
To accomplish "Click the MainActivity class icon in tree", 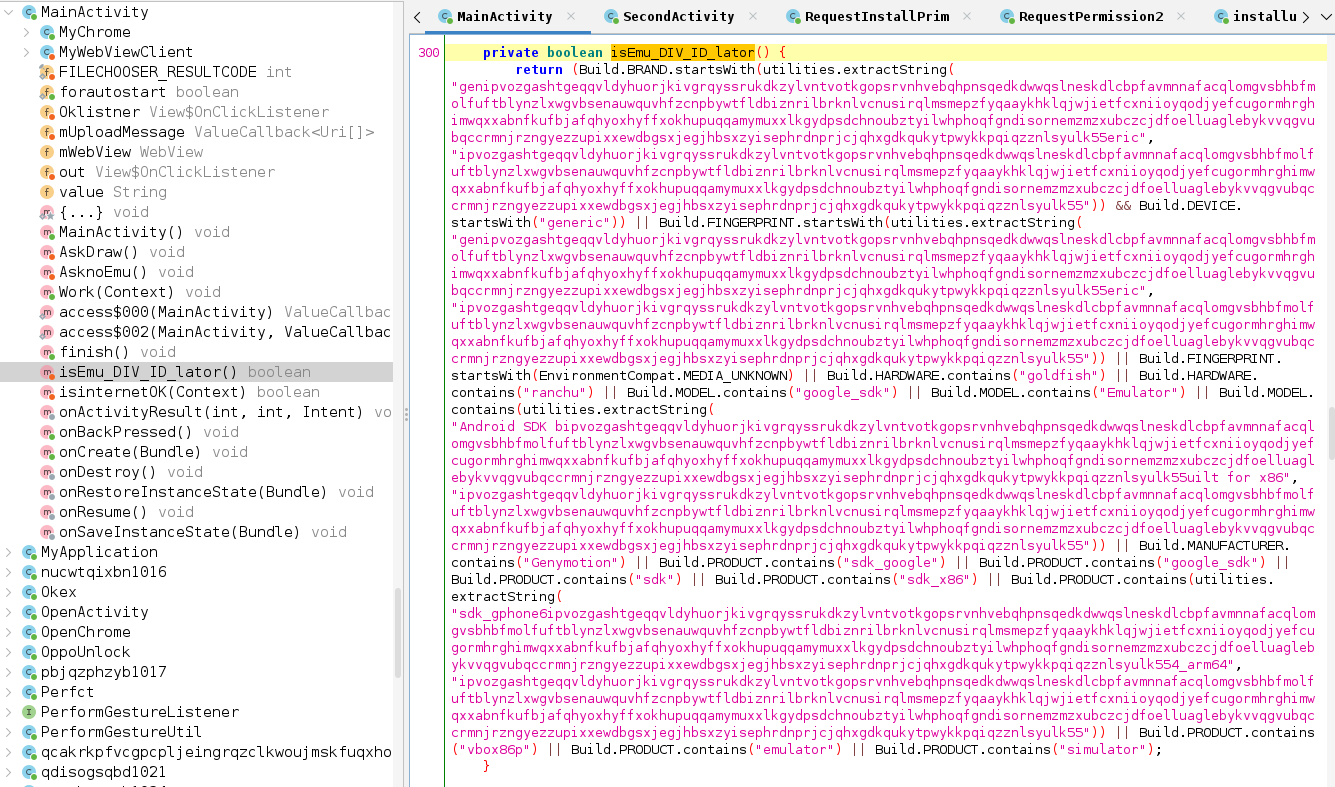I will click(29, 13).
